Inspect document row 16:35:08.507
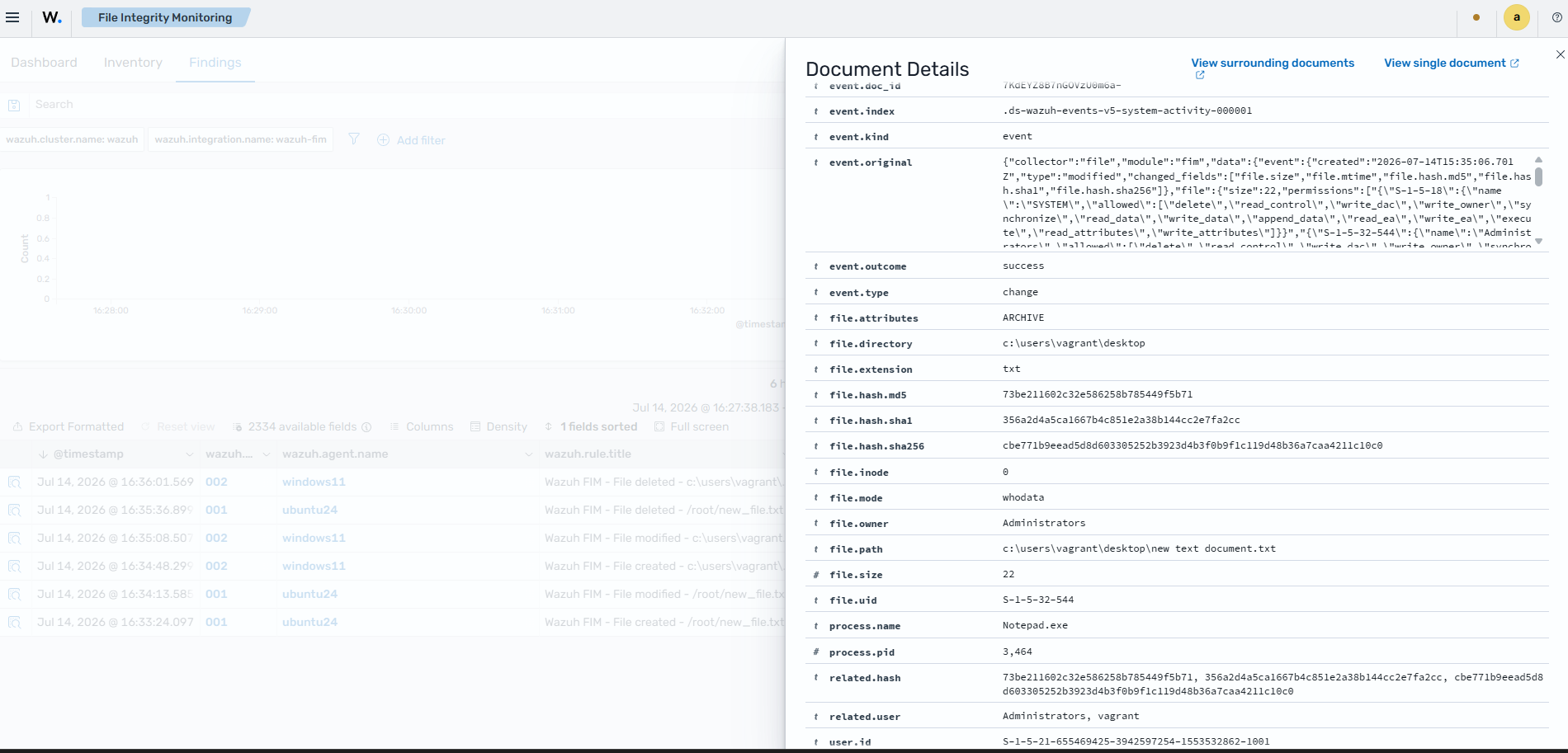 click(x=14, y=539)
